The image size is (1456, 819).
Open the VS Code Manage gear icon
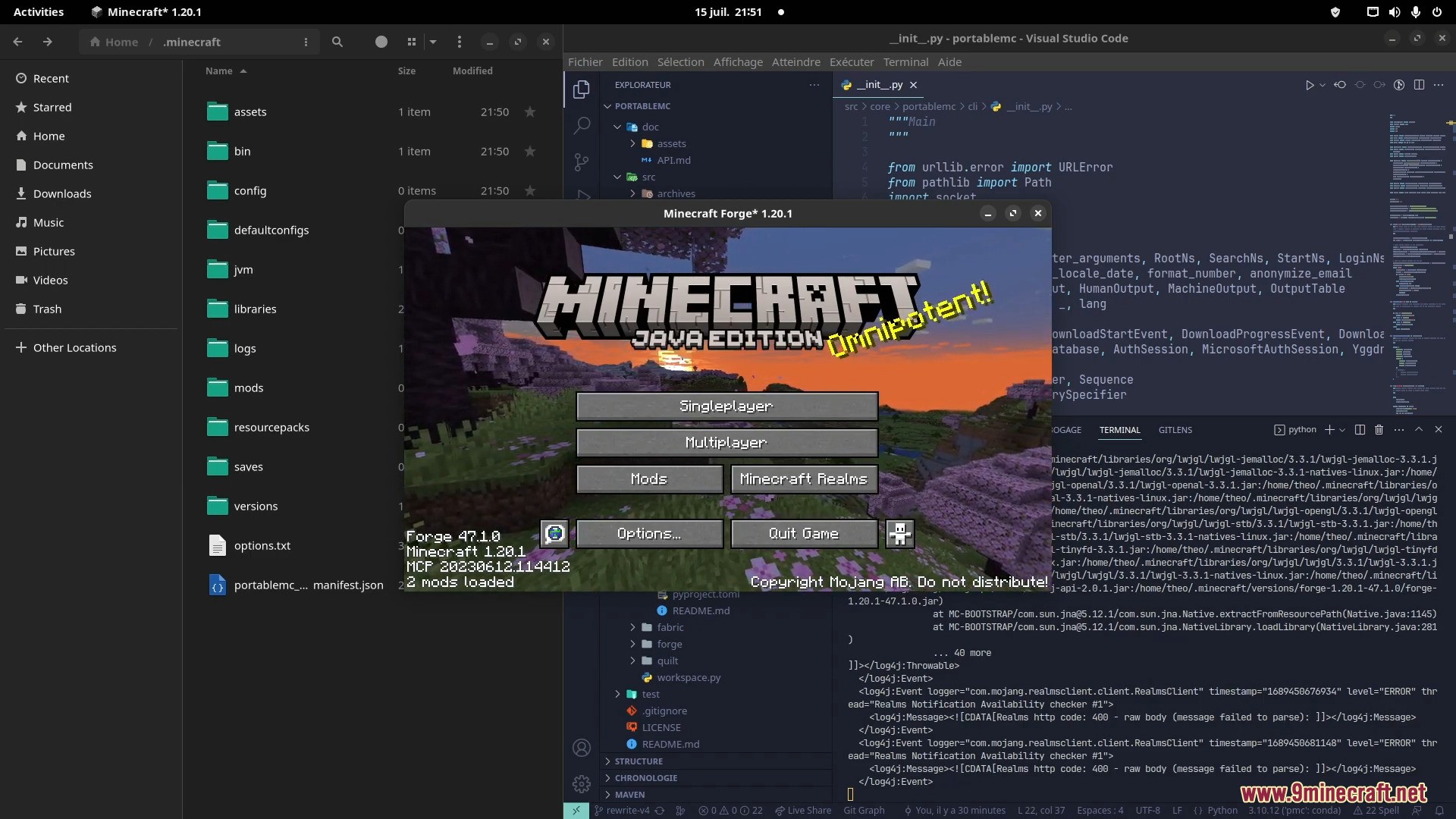[x=582, y=784]
